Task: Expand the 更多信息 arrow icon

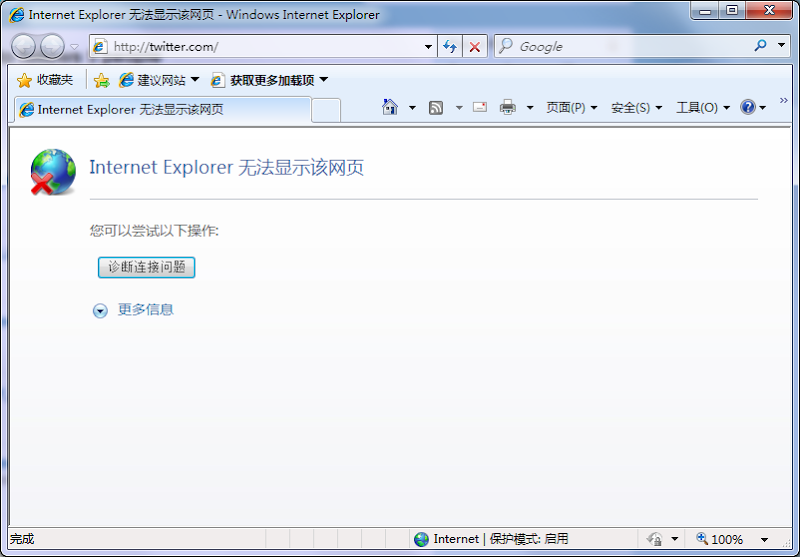Action: [100, 311]
